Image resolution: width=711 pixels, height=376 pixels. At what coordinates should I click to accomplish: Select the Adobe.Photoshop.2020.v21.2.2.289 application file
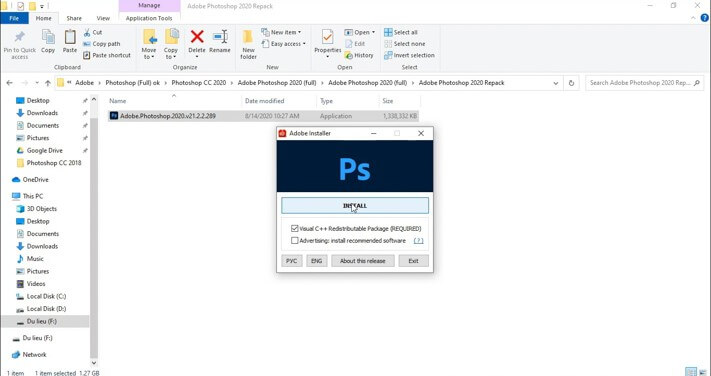[263, 116]
